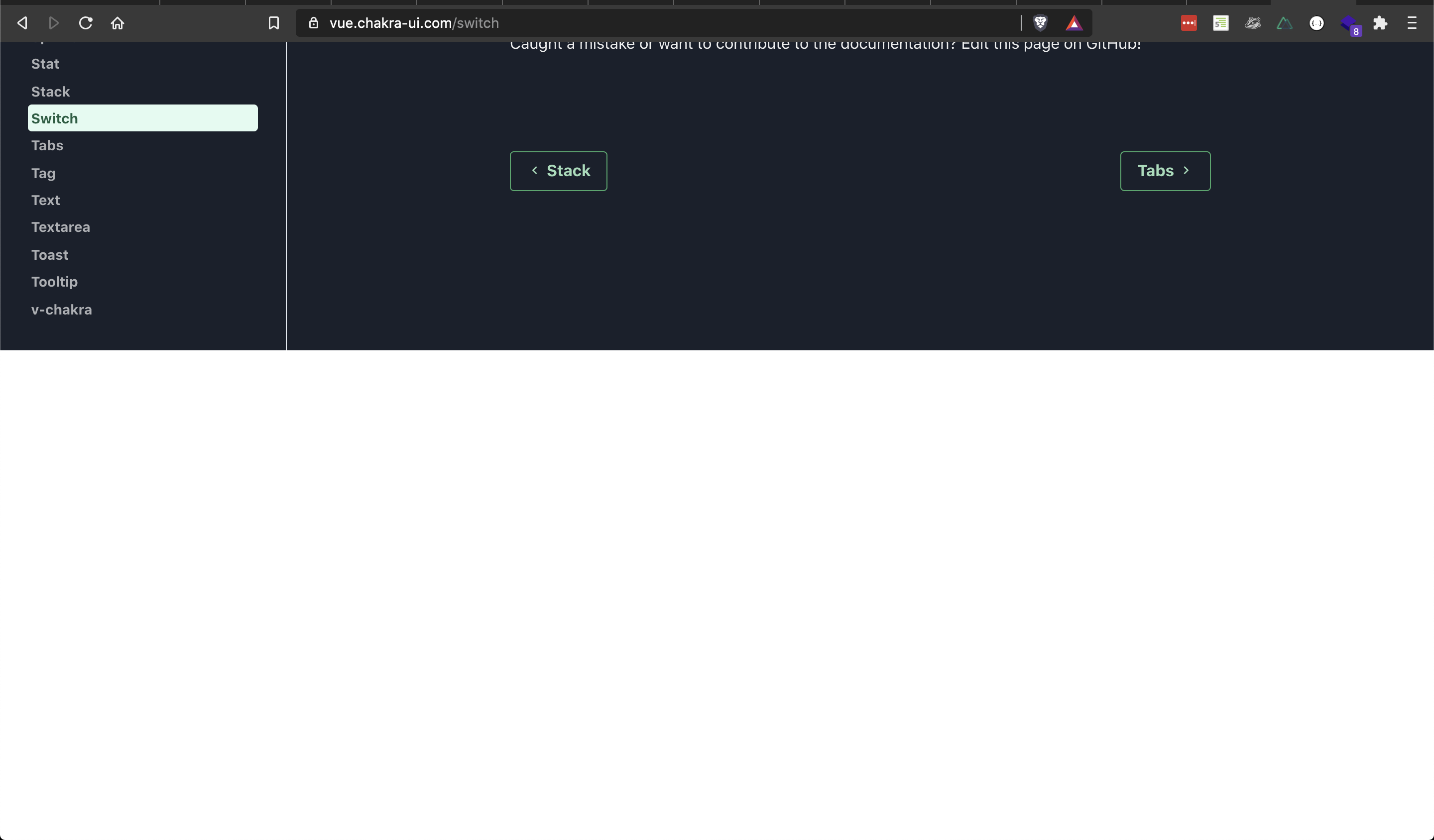
Task: Open the Nuxt green triangle extension
Action: [x=1284, y=23]
